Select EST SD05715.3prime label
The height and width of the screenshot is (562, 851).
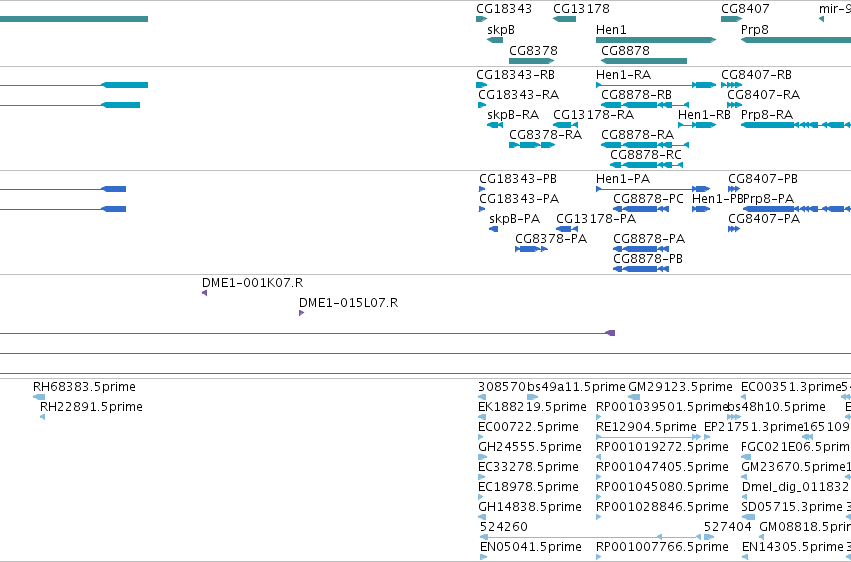(x=791, y=507)
